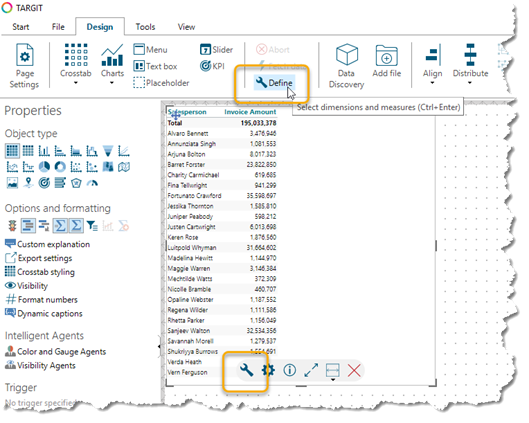Select the Barret Forster row
The image size is (529, 423).
point(222,165)
